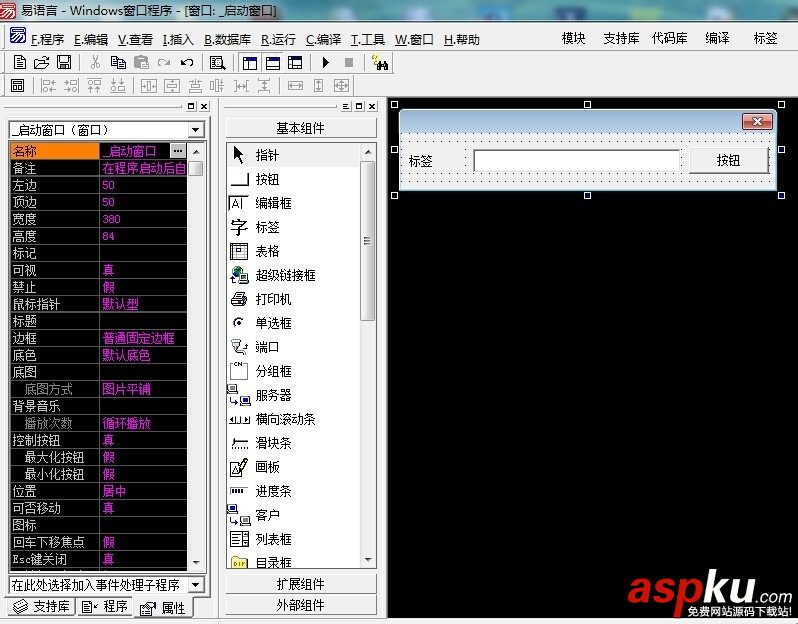Select the 滑块条 component

click(294, 443)
